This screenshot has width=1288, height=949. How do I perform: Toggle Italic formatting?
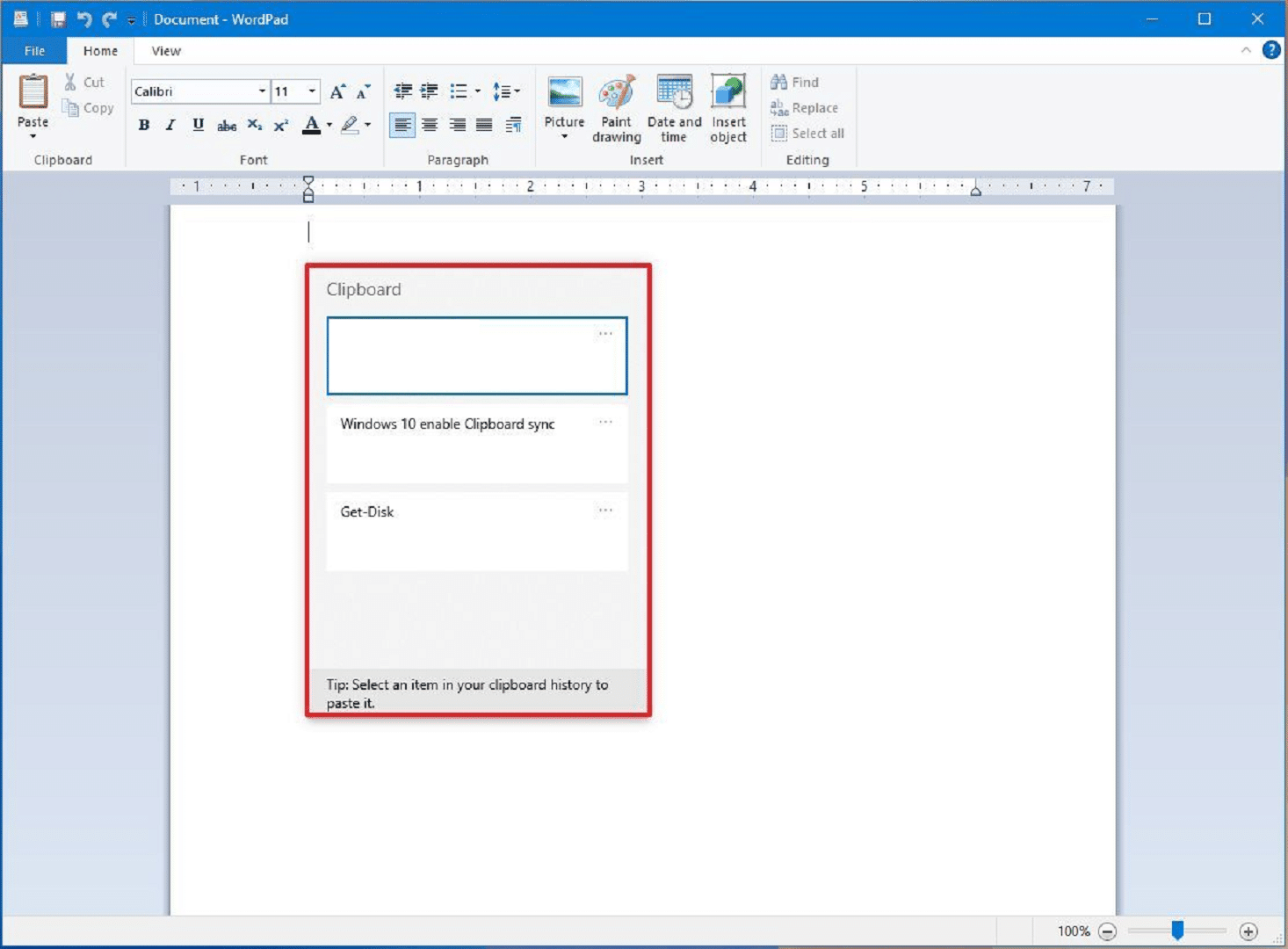(x=170, y=125)
